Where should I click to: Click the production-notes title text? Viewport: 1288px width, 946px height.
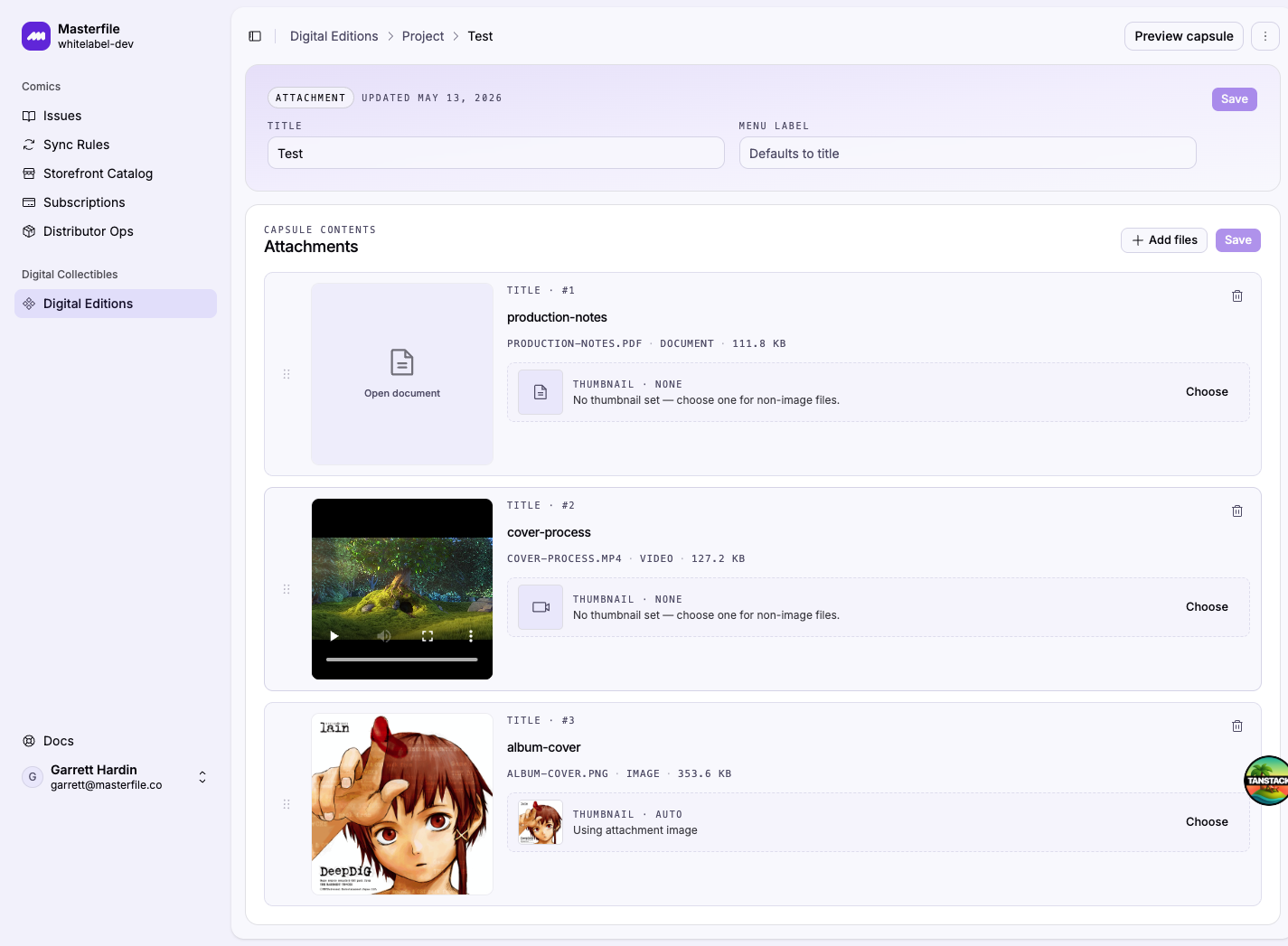[557, 317]
